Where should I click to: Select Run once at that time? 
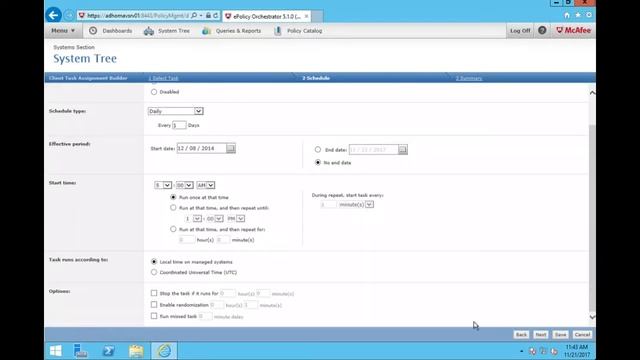click(173, 197)
